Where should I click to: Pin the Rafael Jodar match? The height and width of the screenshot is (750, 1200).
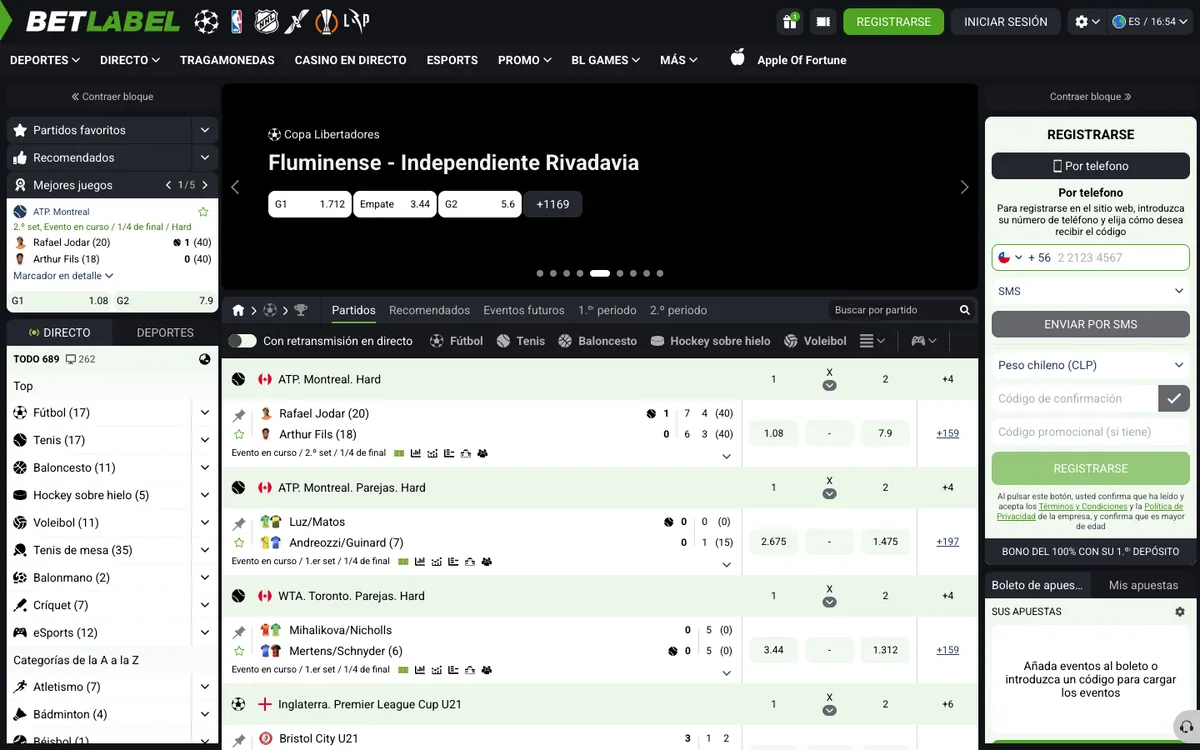pos(239,415)
